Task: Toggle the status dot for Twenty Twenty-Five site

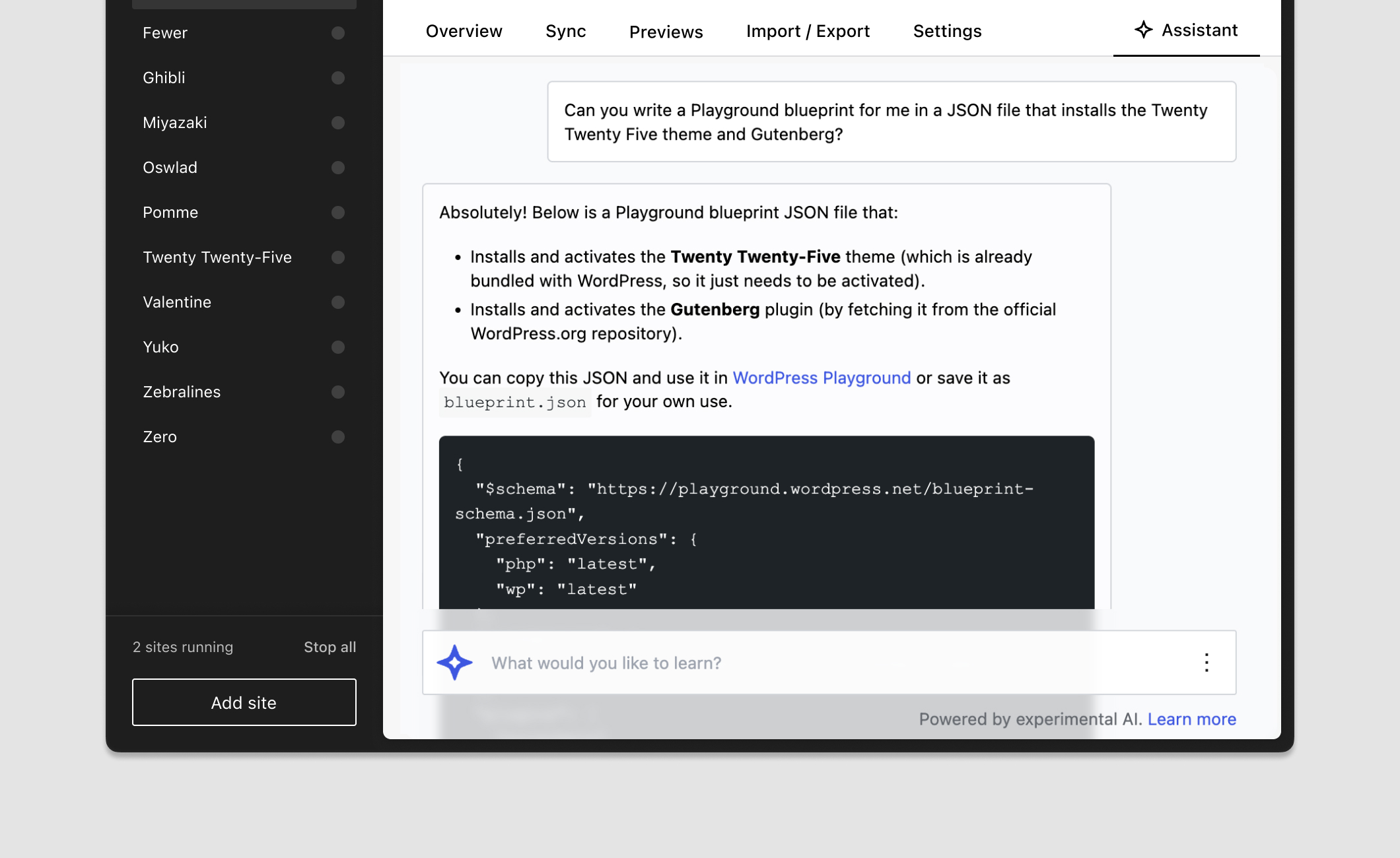Action: tap(338, 257)
